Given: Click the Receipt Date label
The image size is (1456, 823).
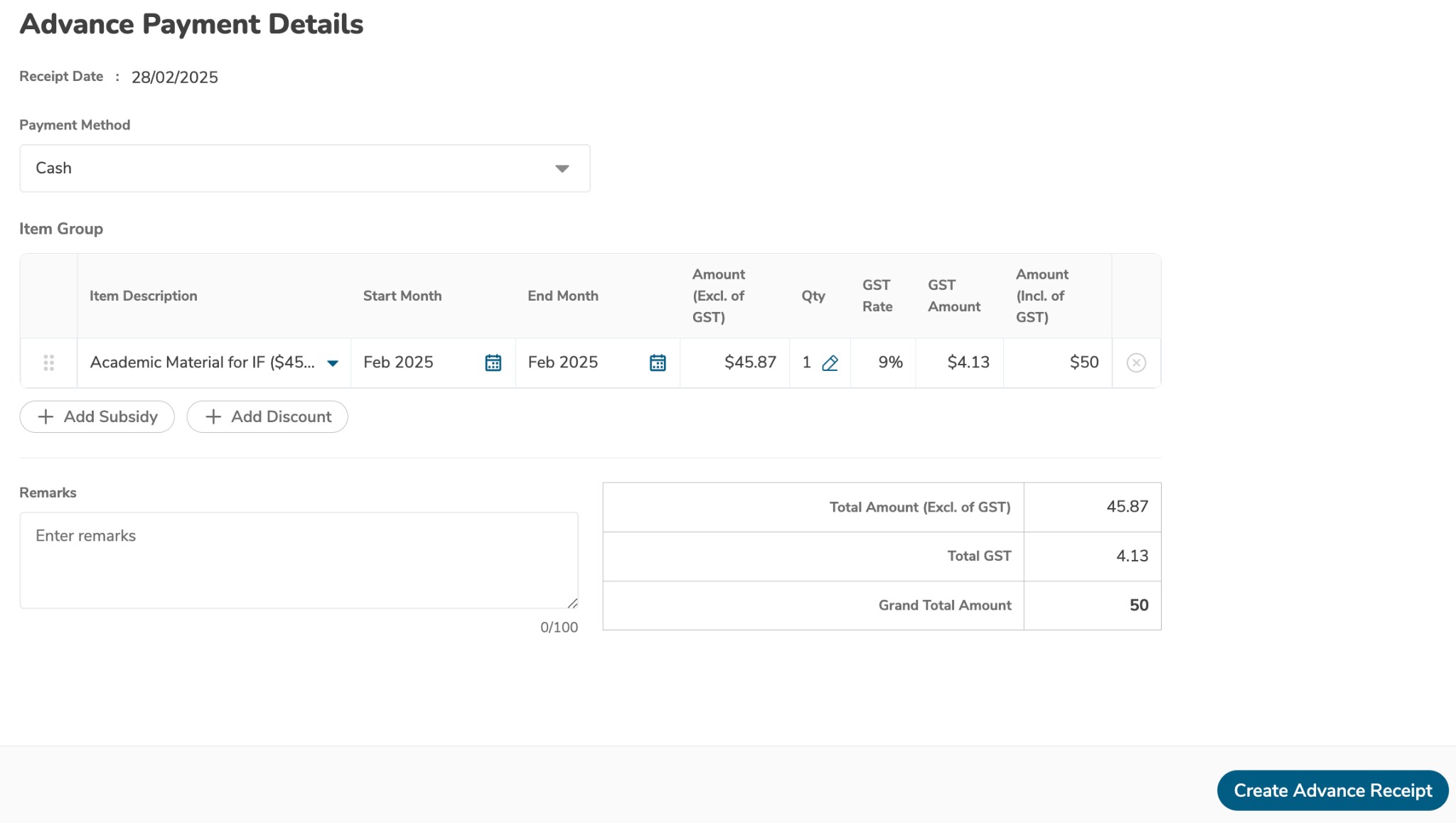Looking at the screenshot, I should 61,76.
